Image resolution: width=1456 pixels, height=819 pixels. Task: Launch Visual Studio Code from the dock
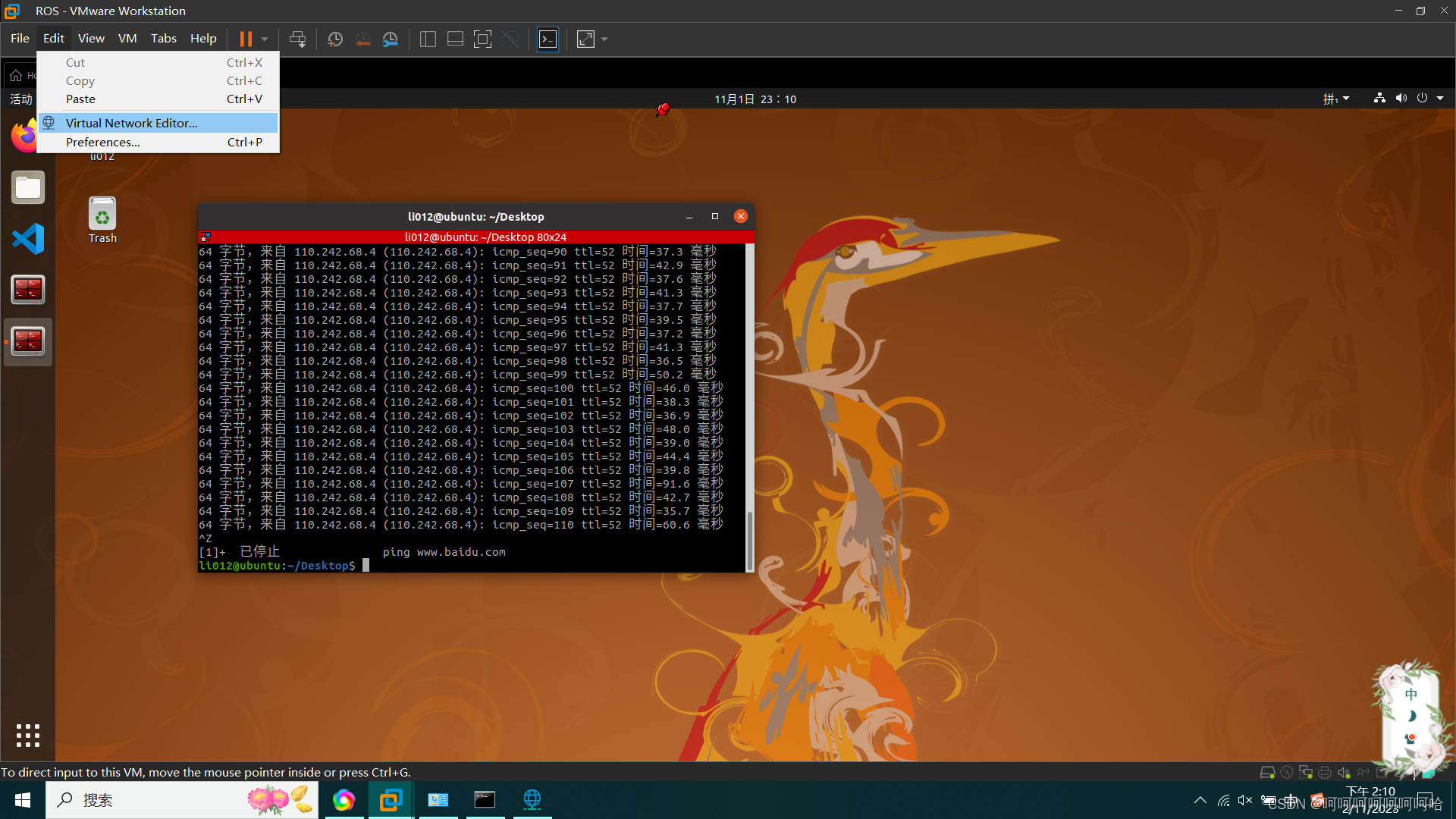point(28,239)
